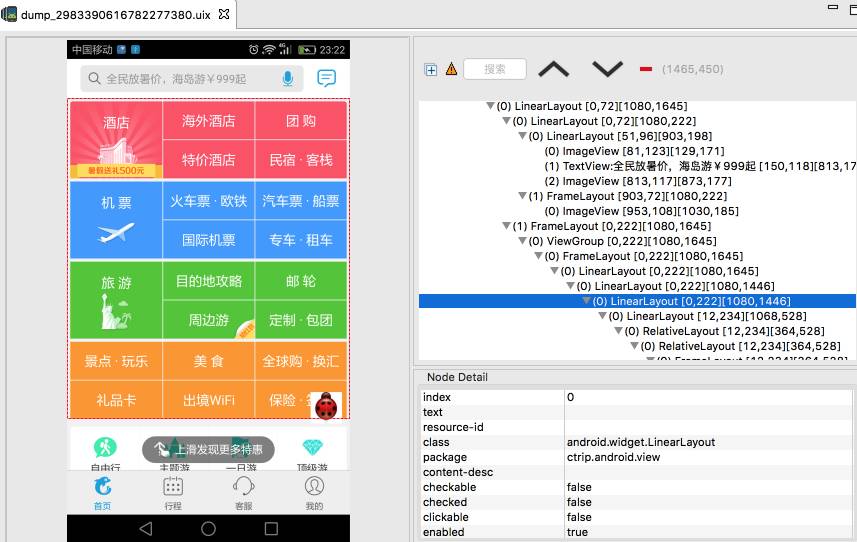Screen dimensions: 857x542
Task: Tap the 上滑发现更多特惠 overlay banner
Action: click(x=208, y=449)
